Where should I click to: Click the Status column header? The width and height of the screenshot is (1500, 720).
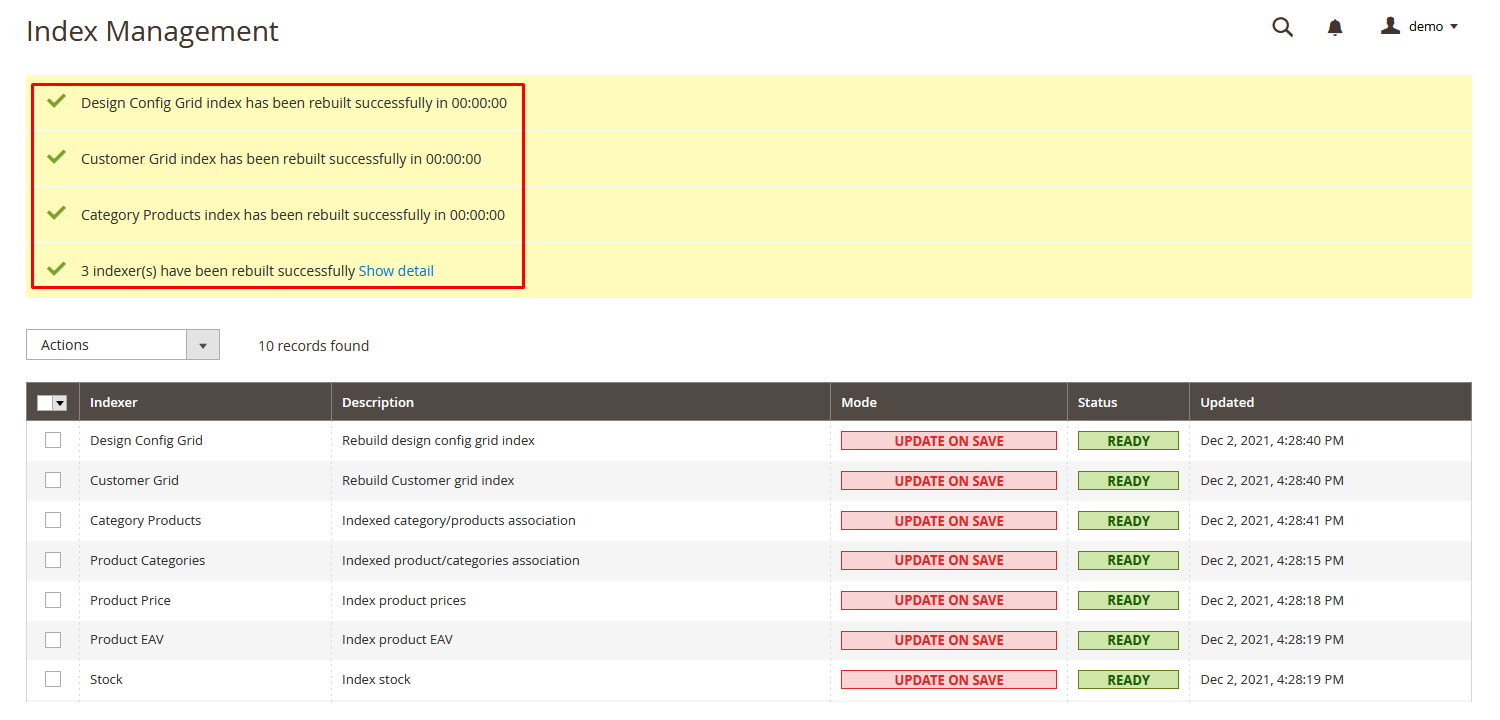(1097, 402)
